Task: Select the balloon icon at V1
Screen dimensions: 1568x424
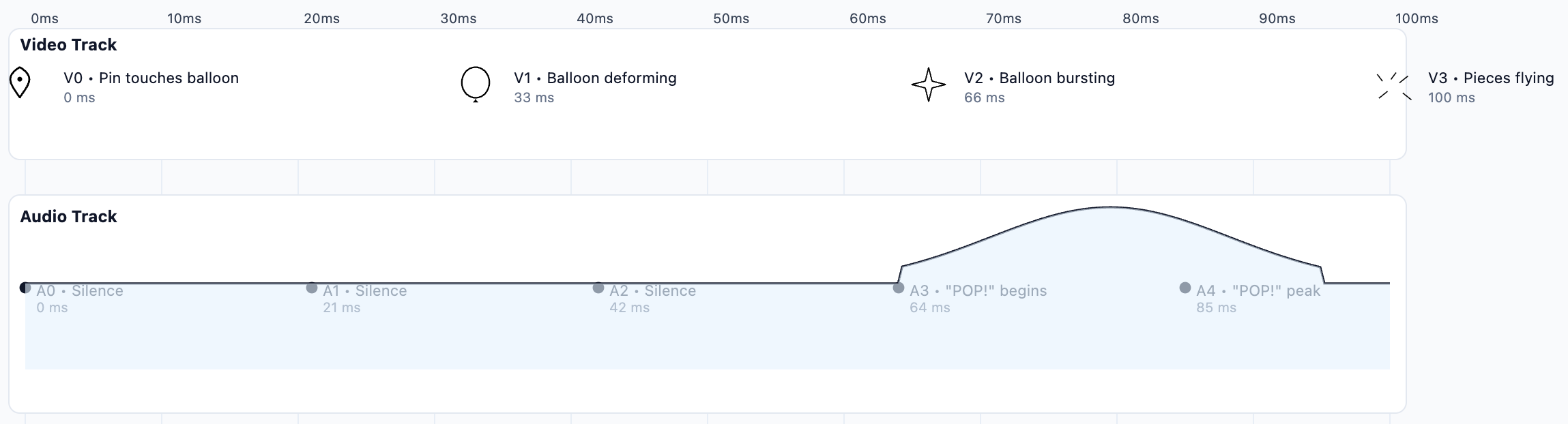Action: coord(476,85)
